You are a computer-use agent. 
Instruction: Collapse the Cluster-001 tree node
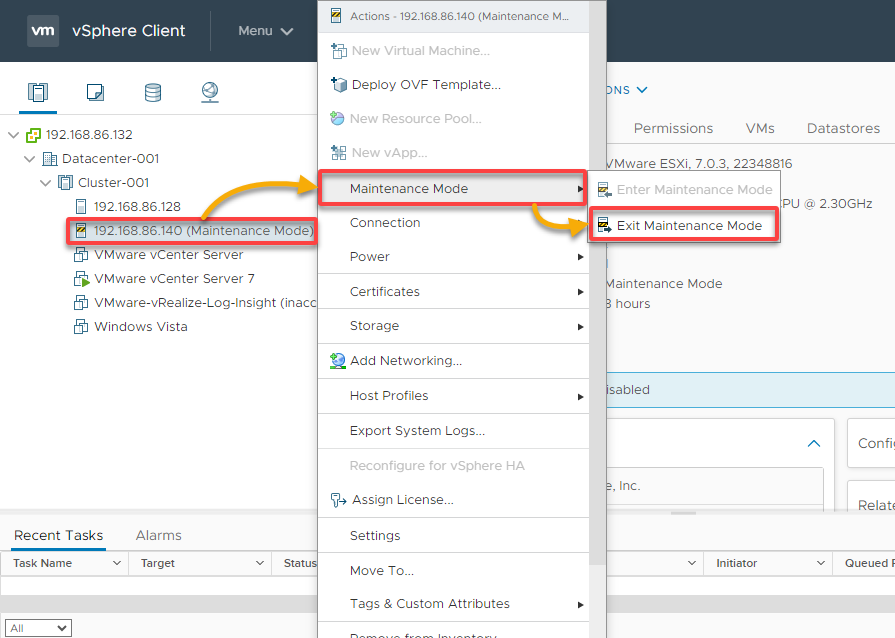(45, 183)
